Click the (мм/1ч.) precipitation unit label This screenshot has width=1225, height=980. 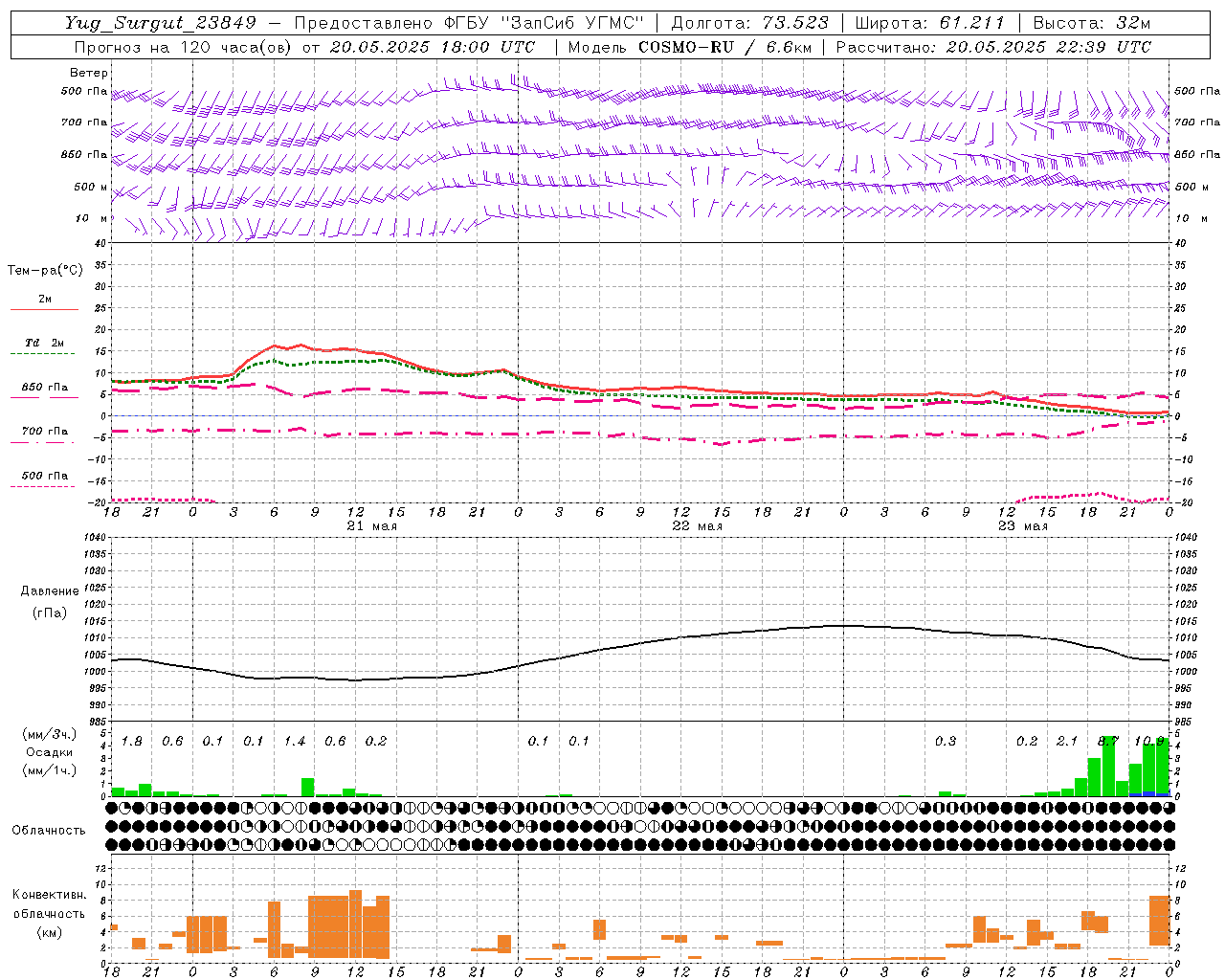pos(50,770)
